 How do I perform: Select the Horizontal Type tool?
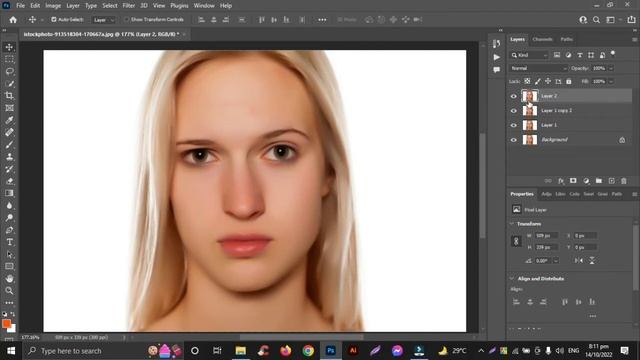[9, 242]
